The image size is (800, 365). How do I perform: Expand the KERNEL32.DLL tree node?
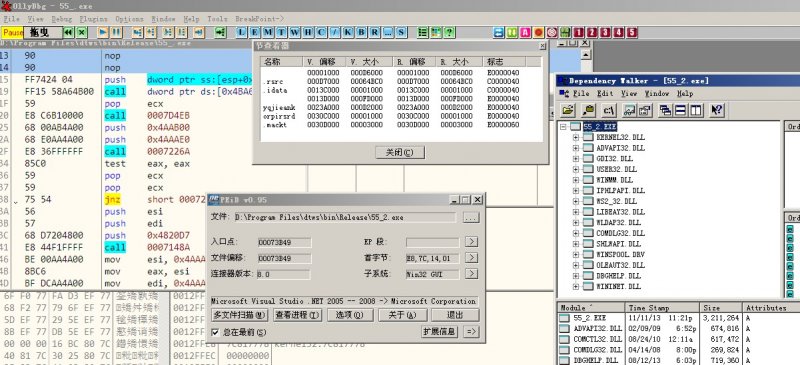pyautogui.click(x=576, y=137)
